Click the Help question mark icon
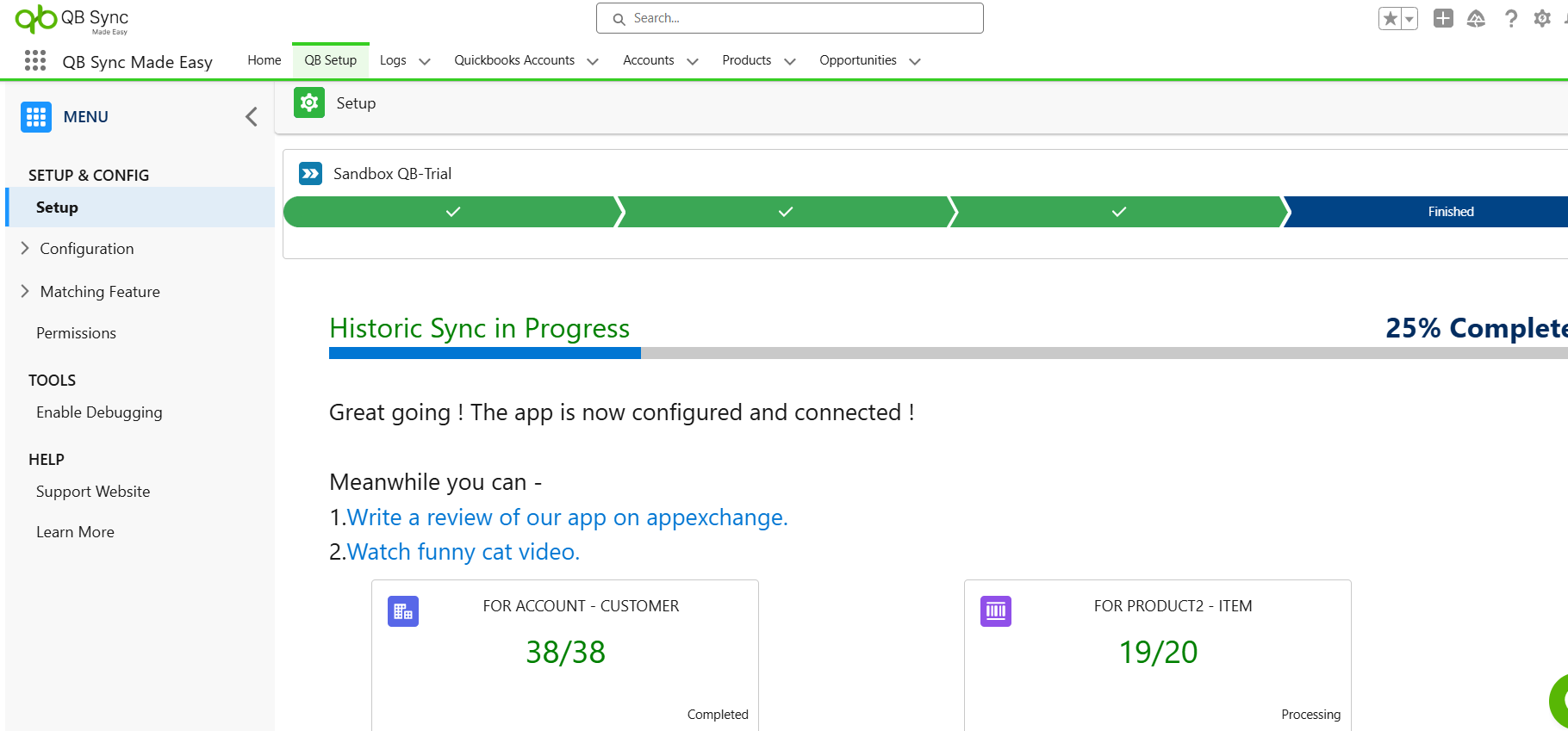1568x731 pixels. pyautogui.click(x=1510, y=18)
